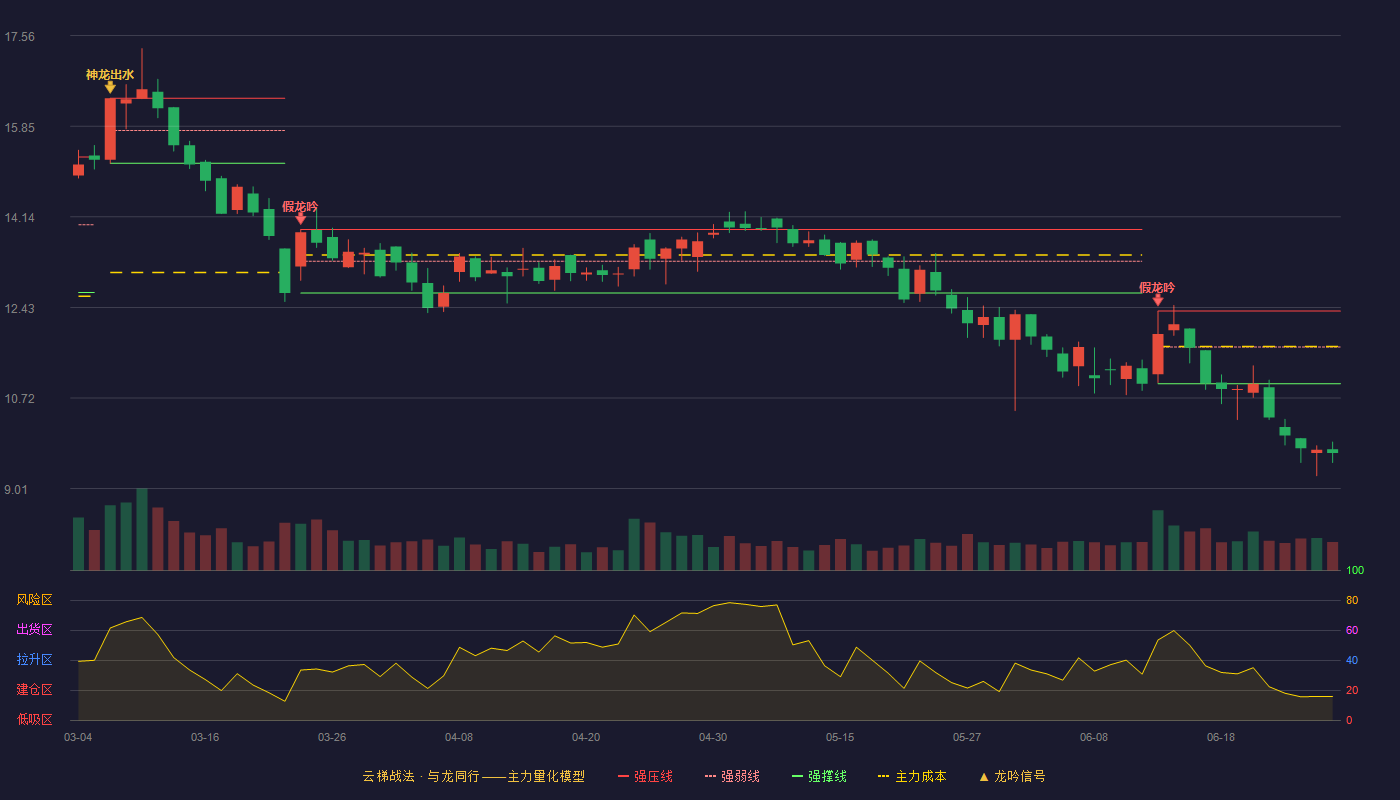The width and height of the screenshot is (1400, 800).
Task: Click the 拉升区 zone label
Action: (34, 660)
